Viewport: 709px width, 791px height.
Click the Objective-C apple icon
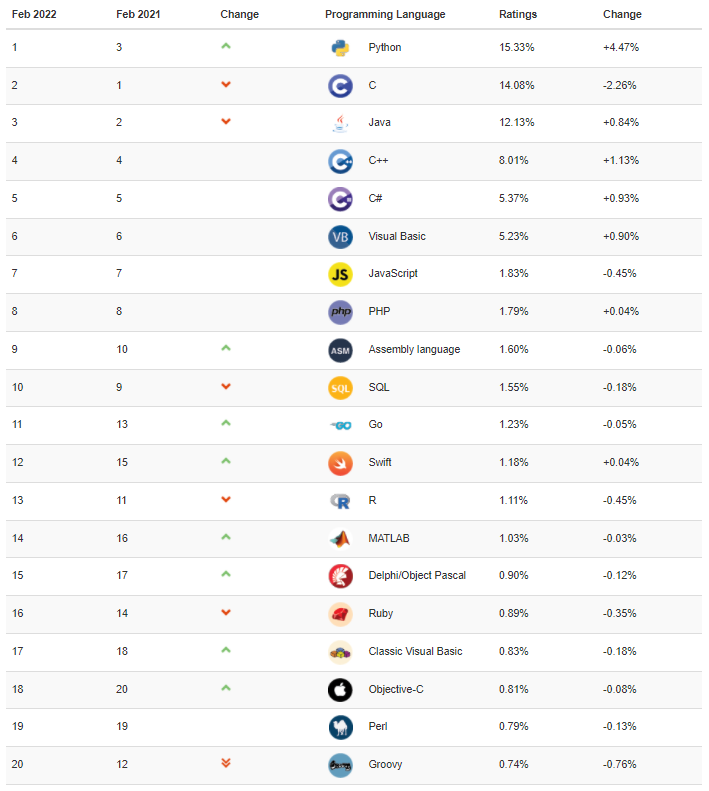point(340,689)
